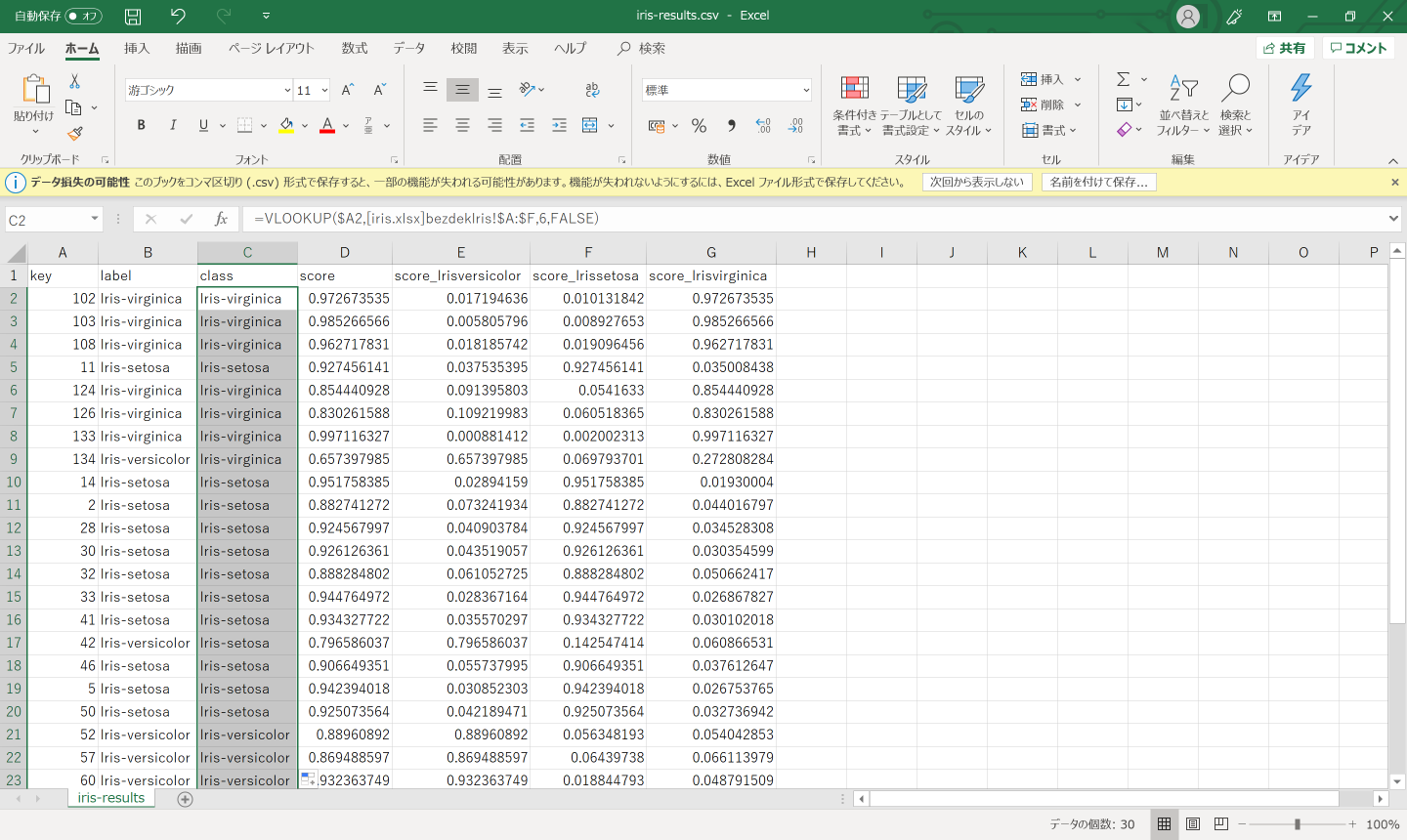Decrease indent icon
The width and height of the screenshot is (1407, 840).
[527, 125]
